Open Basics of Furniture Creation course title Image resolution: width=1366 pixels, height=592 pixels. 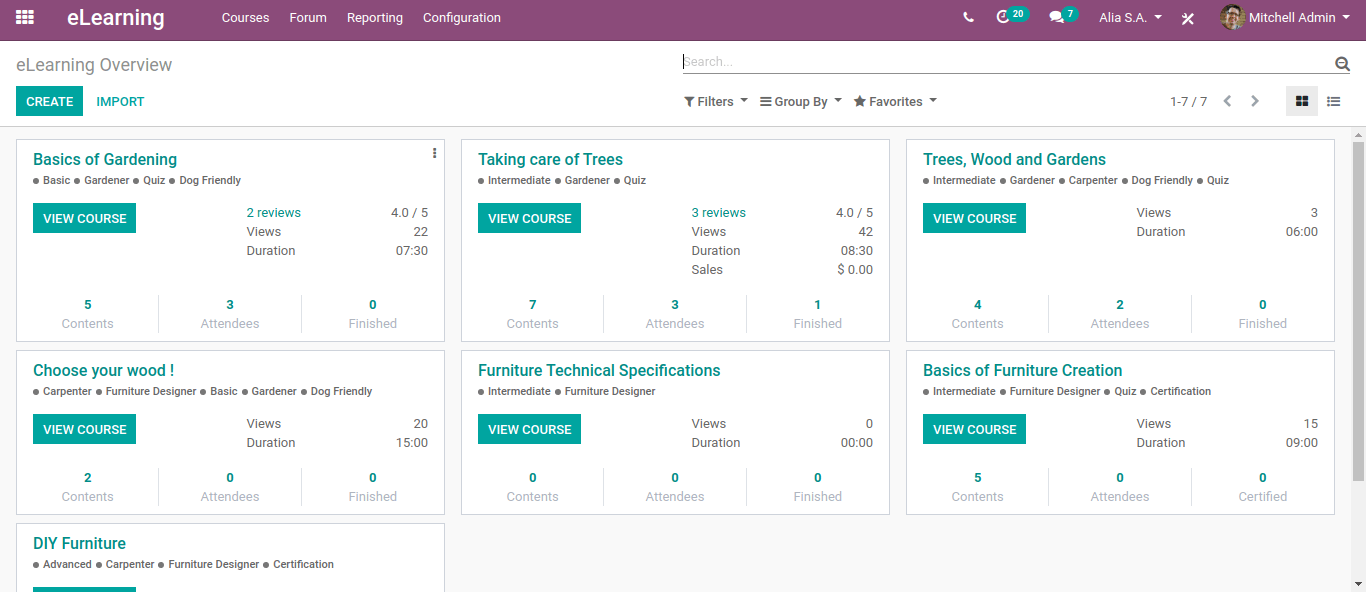click(x=1022, y=370)
